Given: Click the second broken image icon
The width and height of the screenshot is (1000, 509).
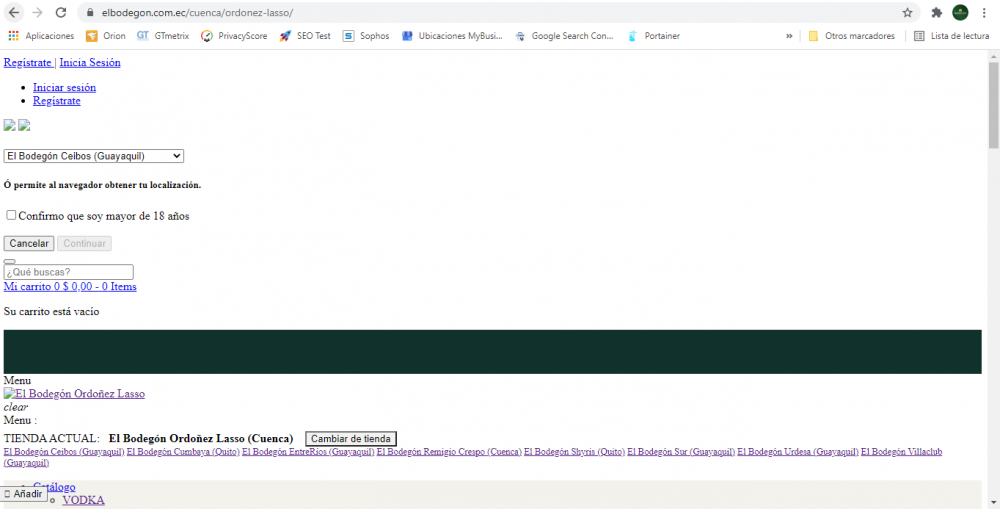Looking at the screenshot, I should pyautogui.click(x=24, y=125).
